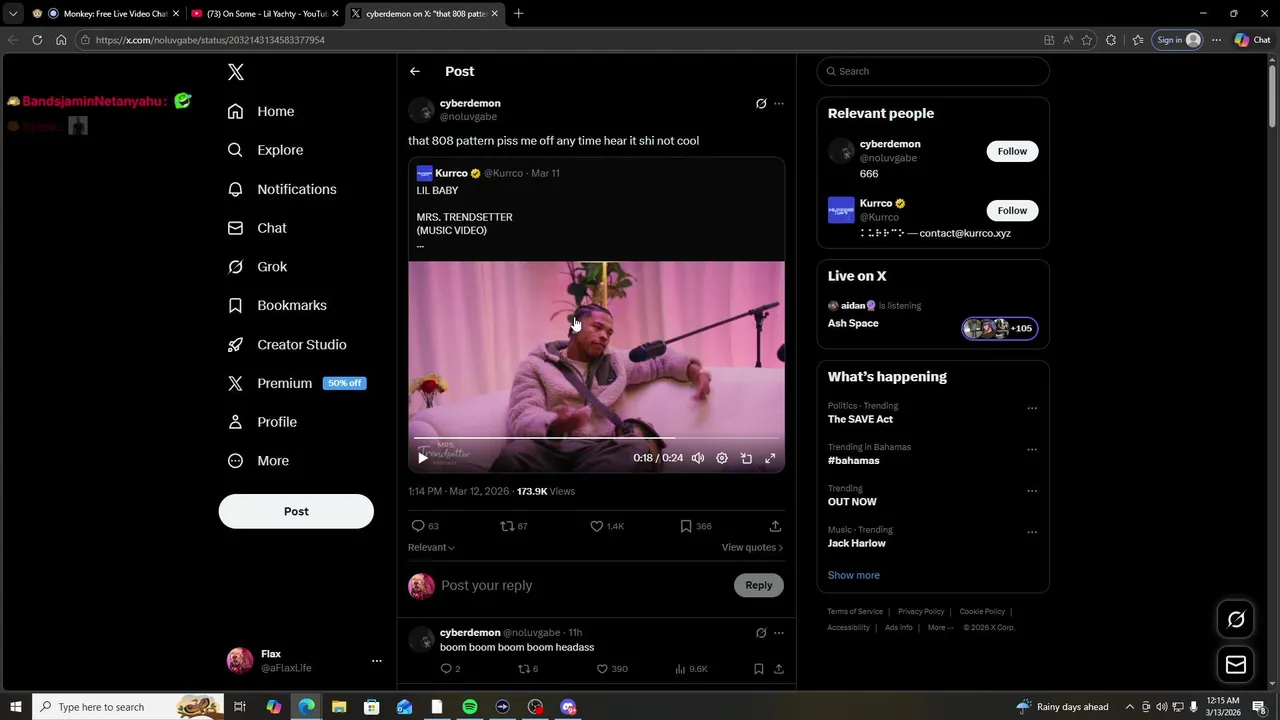Open the video settings gear
Viewport: 1280px width, 720px height.
(722, 458)
